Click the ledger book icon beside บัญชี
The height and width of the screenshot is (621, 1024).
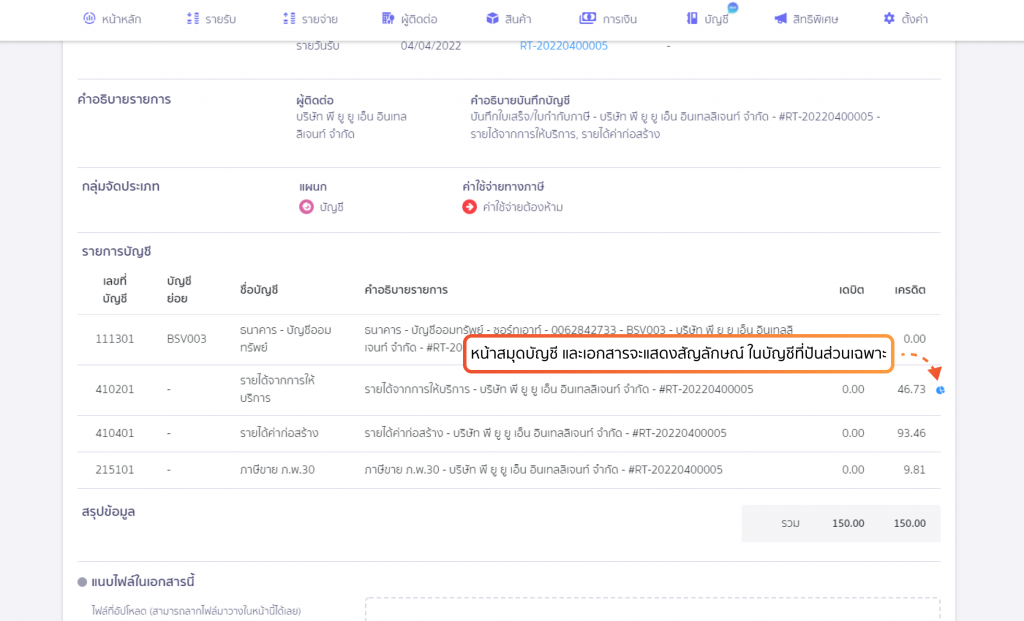click(692, 18)
